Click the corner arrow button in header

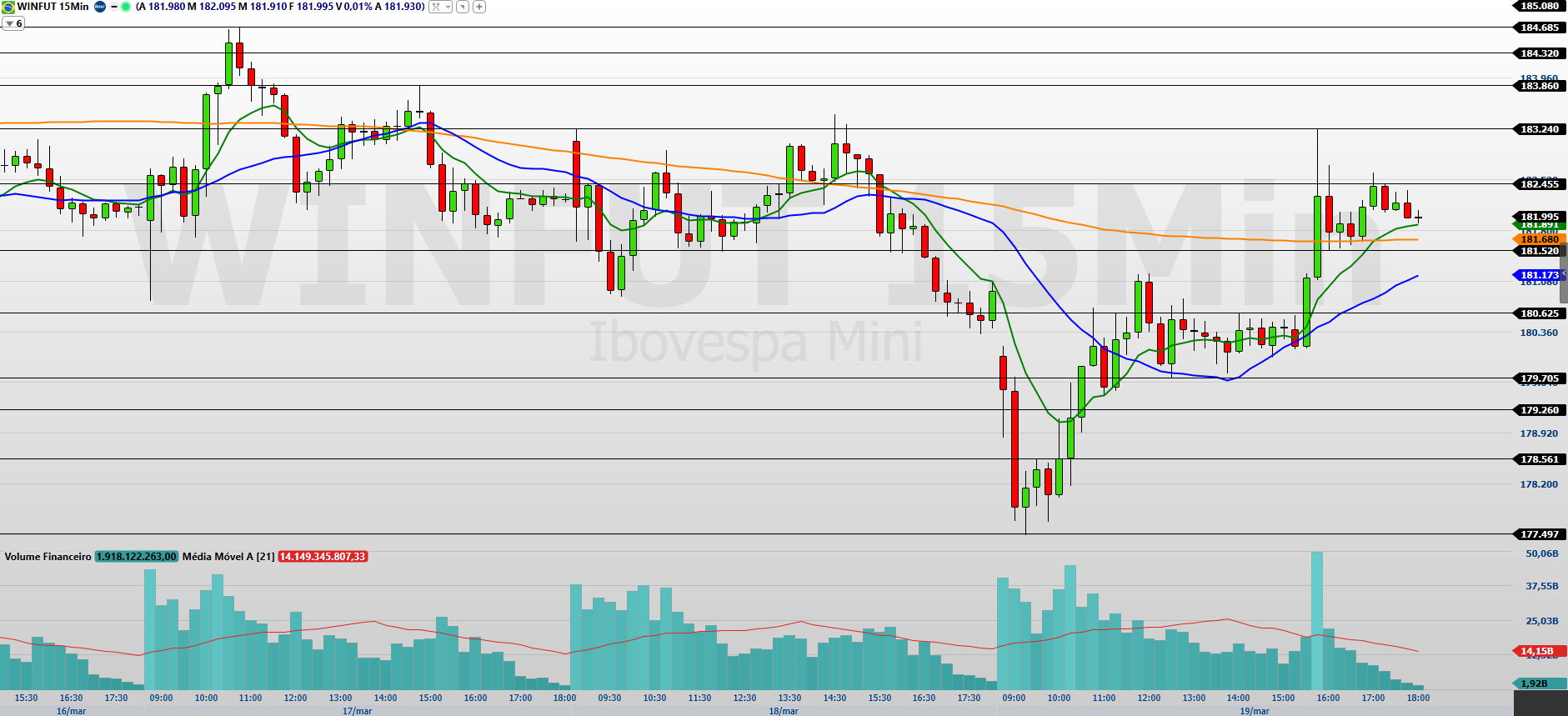tap(463, 7)
